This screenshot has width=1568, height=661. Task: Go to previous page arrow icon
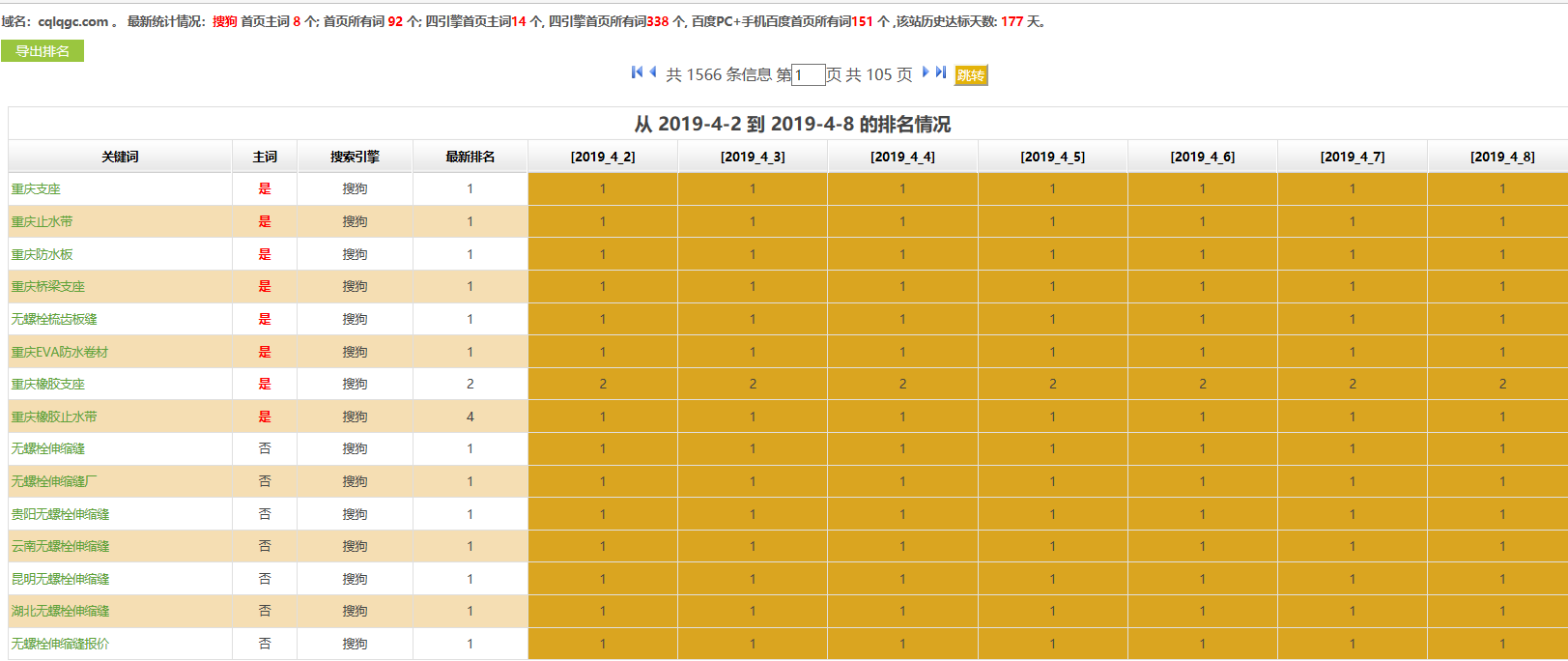tap(653, 72)
